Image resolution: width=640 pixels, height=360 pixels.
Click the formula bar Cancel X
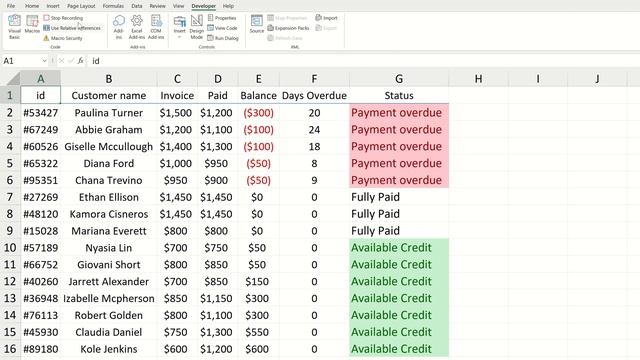(x=61, y=61)
